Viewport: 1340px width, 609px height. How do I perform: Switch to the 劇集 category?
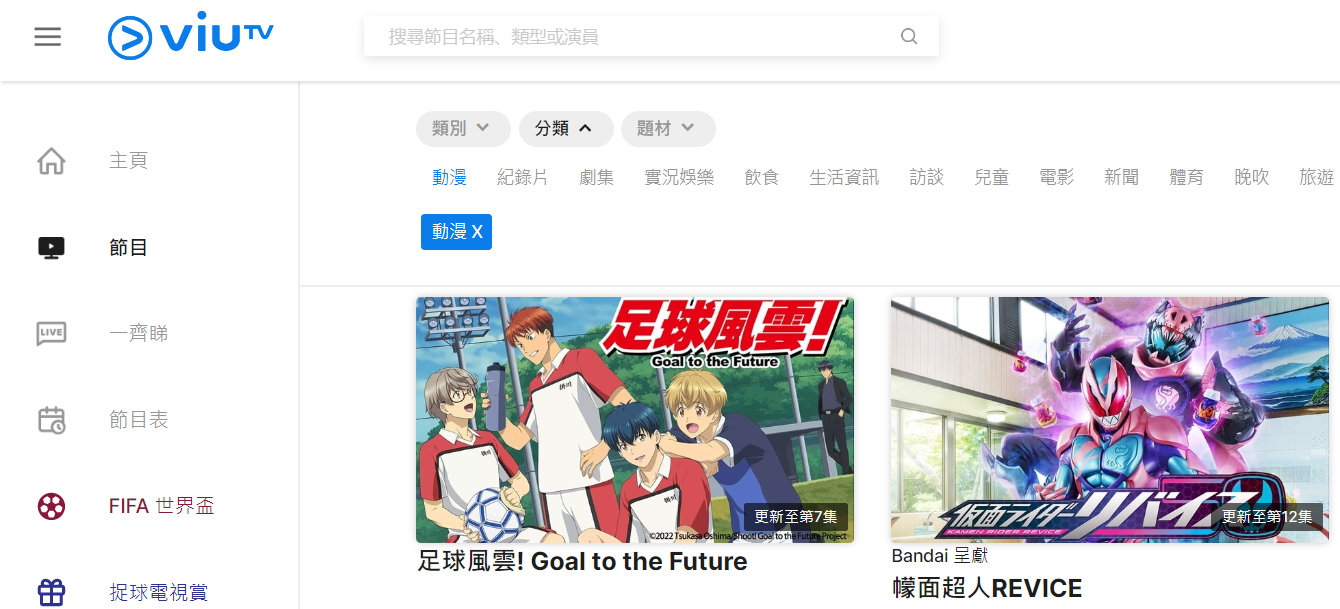(596, 177)
